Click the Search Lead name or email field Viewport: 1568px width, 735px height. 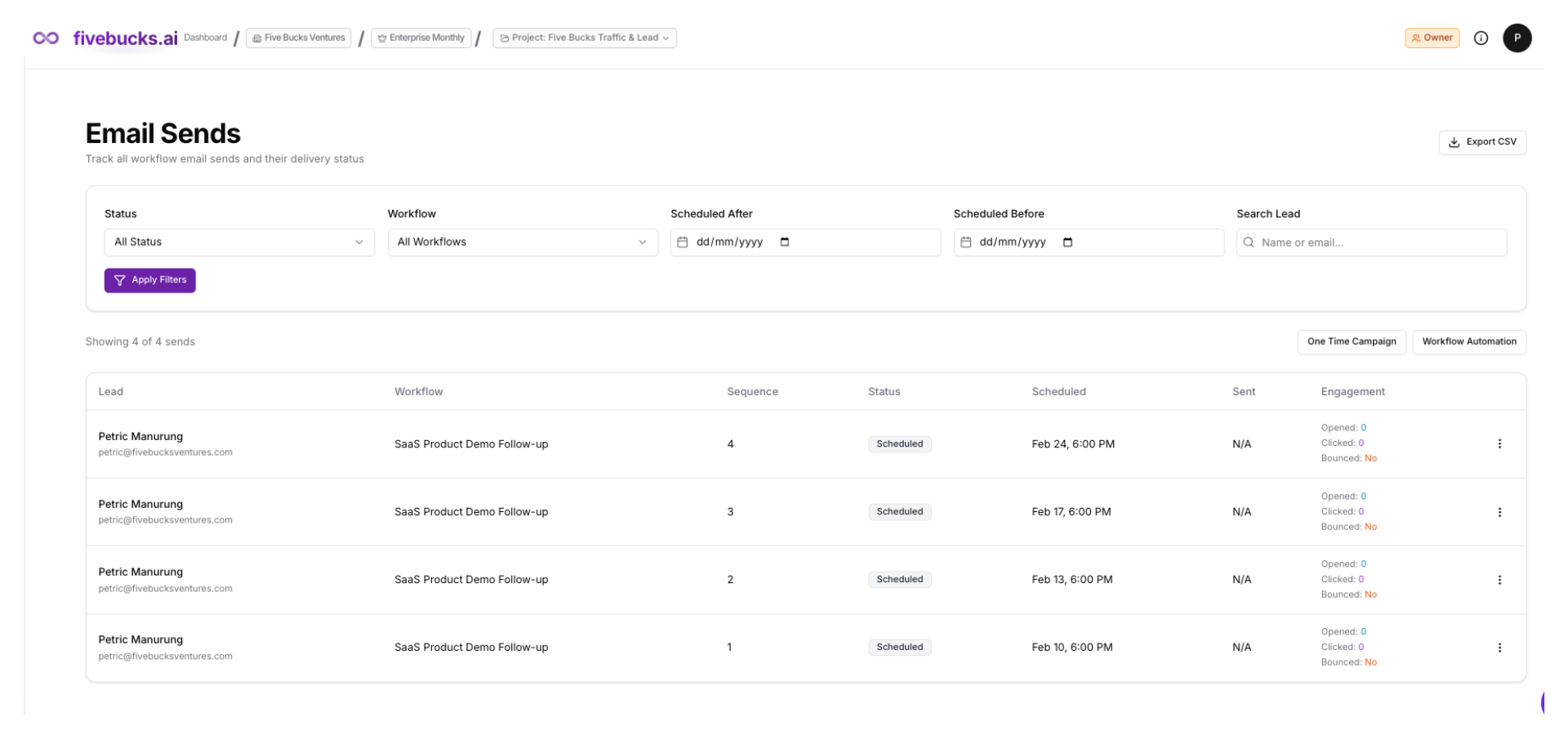1371,243
